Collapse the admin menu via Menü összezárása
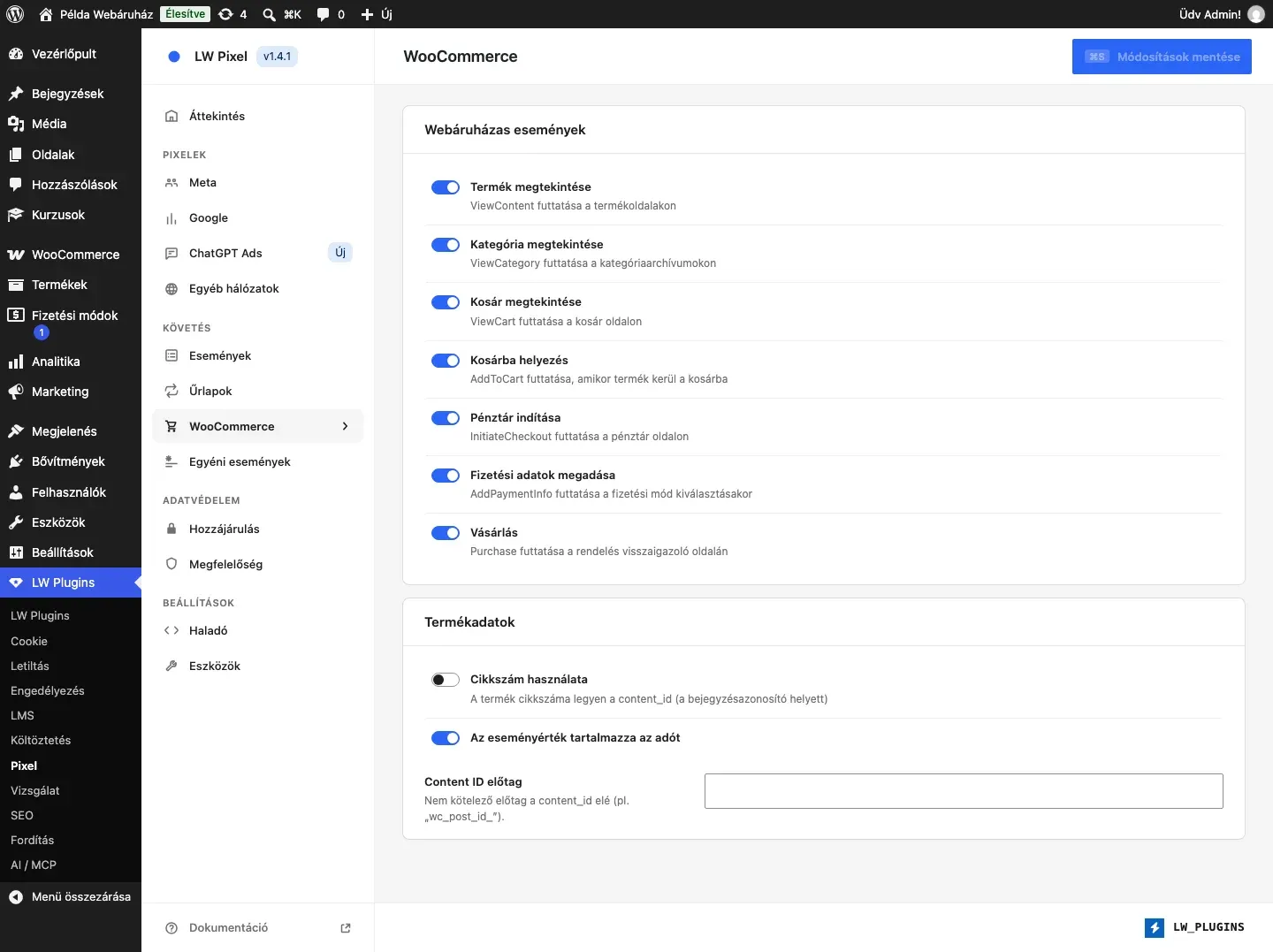The width and height of the screenshot is (1273, 952). [x=71, y=896]
